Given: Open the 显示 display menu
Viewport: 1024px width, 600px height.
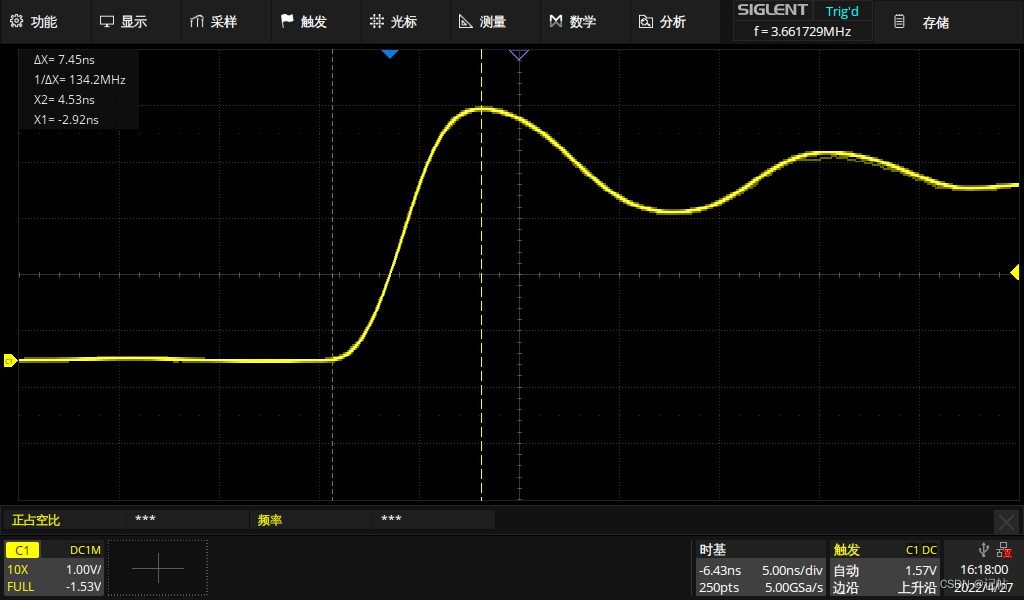Looking at the screenshot, I should point(134,22).
